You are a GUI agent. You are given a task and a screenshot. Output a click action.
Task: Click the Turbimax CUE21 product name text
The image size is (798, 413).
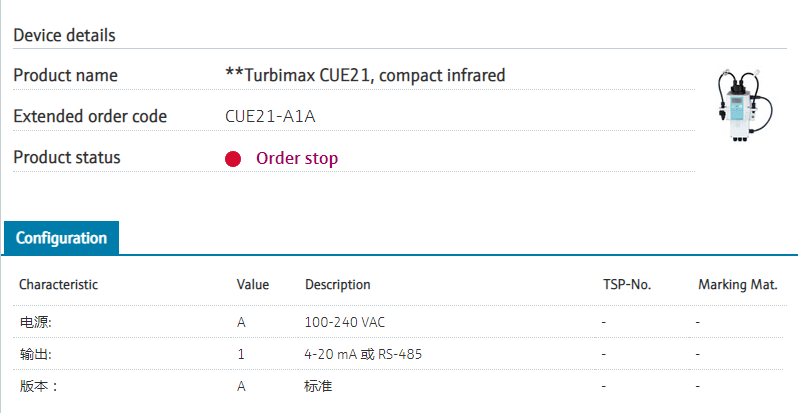tap(365, 75)
